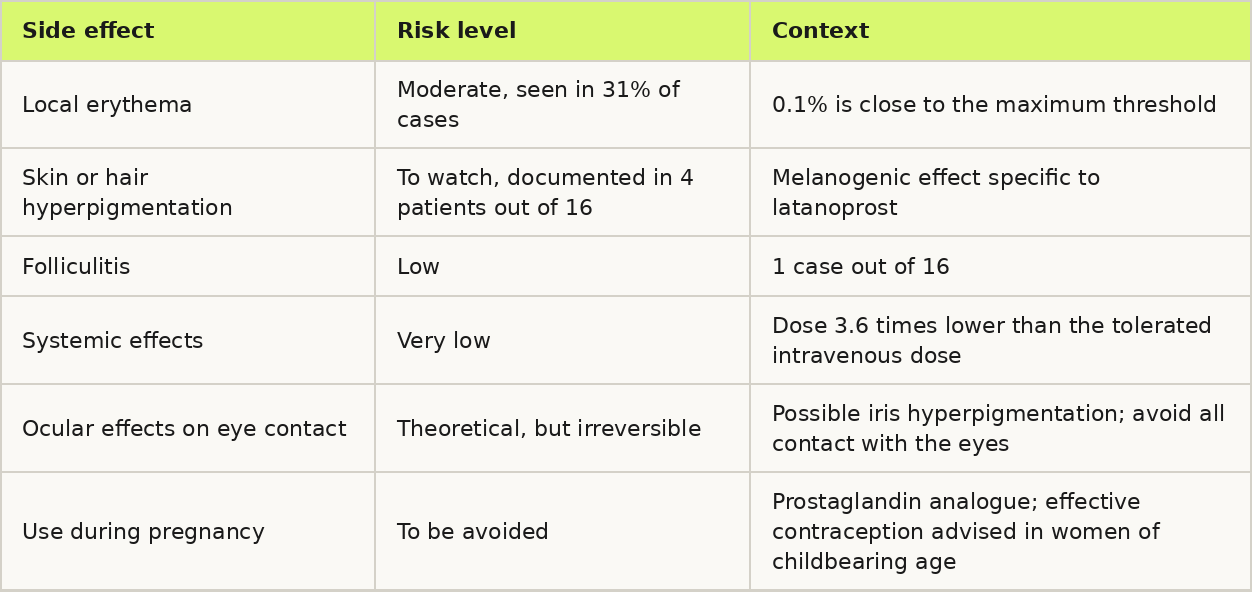The width and height of the screenshot is (1252, 592).
Task: Click the 'To watch, documented in 4 patients' cell
Action: click(562, 192)
